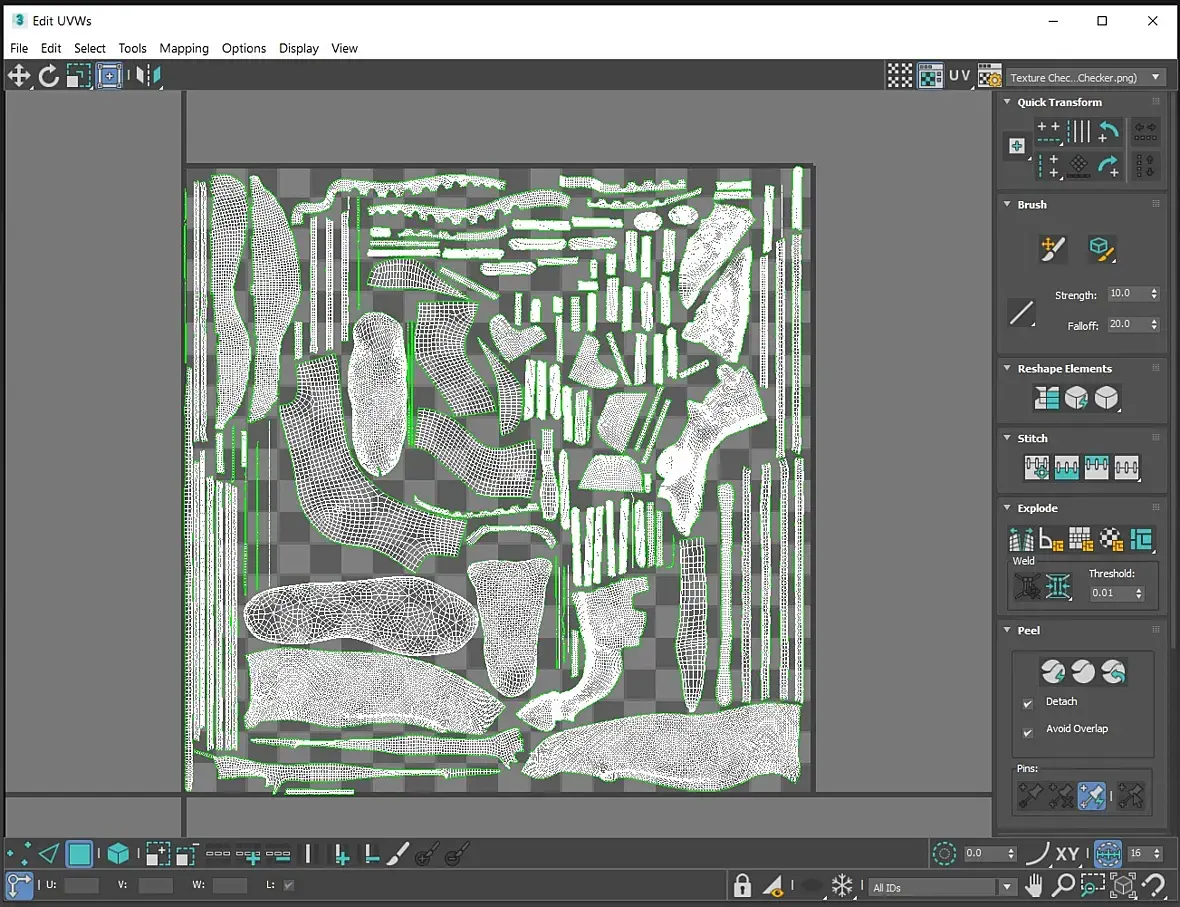The height and width of the screenshot is (907, 1180).
Task: Select the Rotate tool in top toolbar
Action: tap(48, 76)
